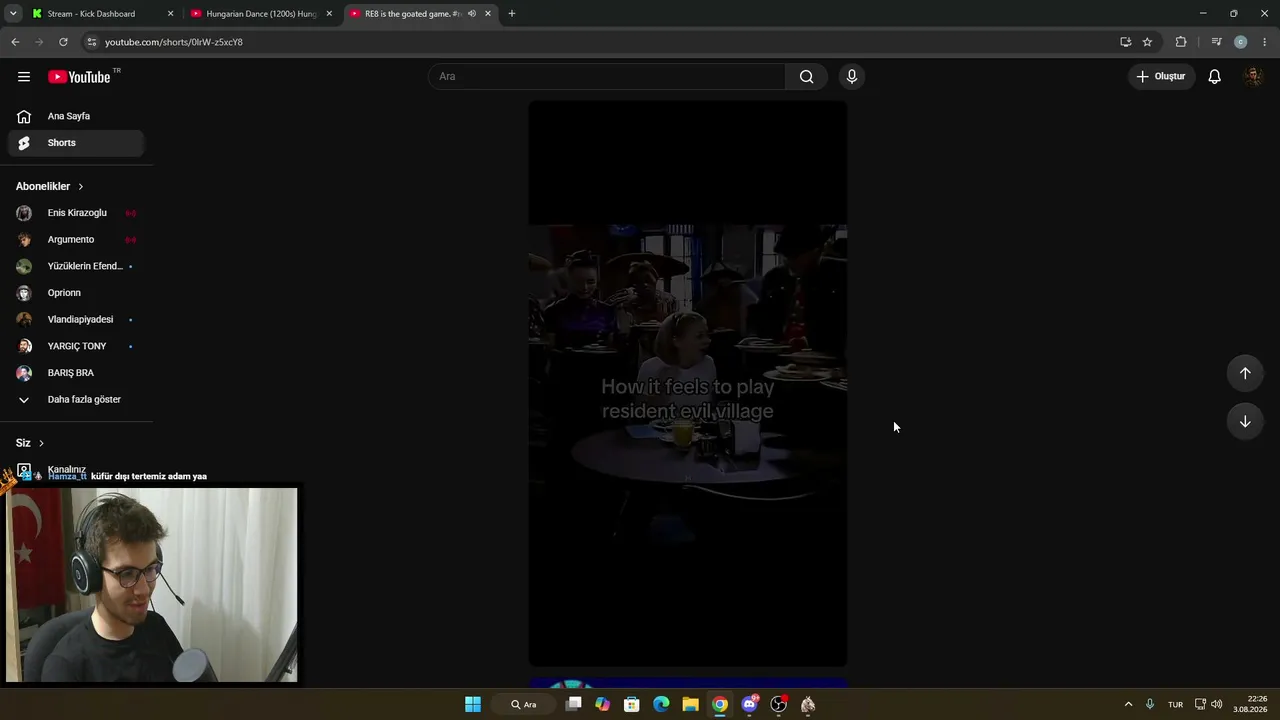Click taskbar Ara search box
1280x720 pixels.
point(523,704)
